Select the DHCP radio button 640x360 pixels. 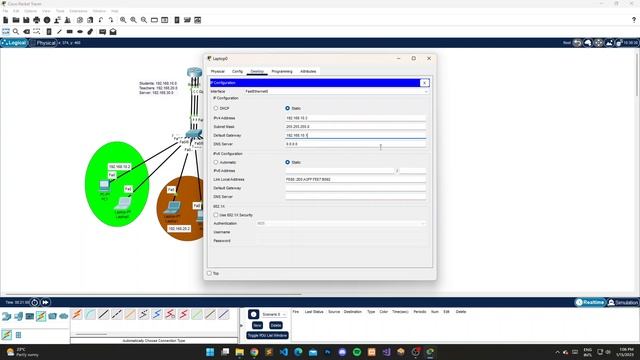[216, 108]
